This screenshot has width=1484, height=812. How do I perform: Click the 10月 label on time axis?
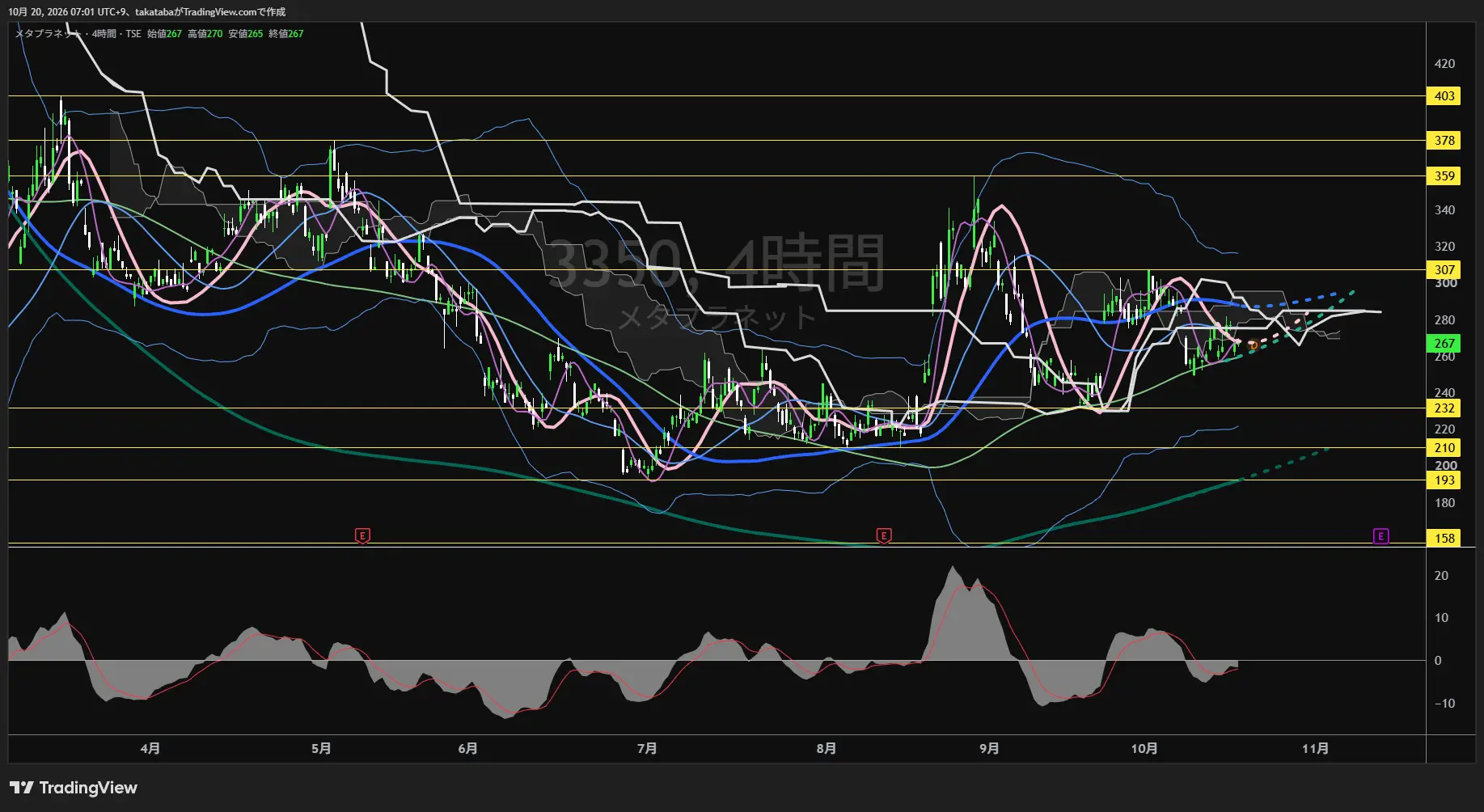coord(1144,749)
